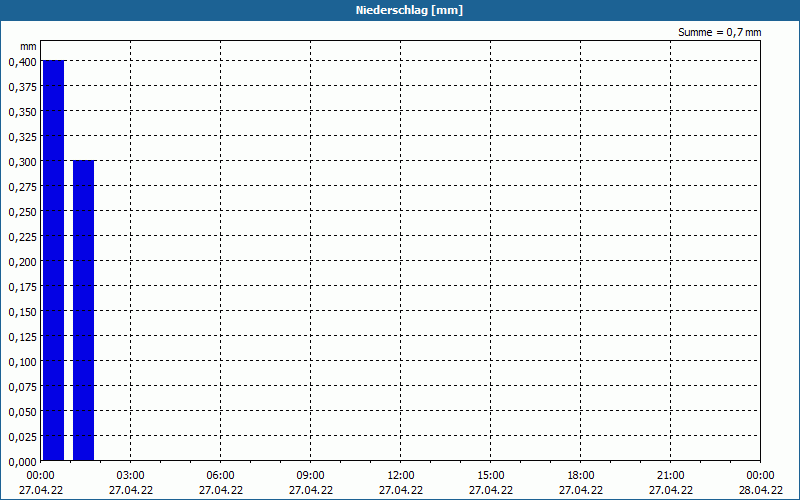Click the 03:00 time axis label
Image resolution: width=800 pixels, height=500 pixels.
click(131, 475)
